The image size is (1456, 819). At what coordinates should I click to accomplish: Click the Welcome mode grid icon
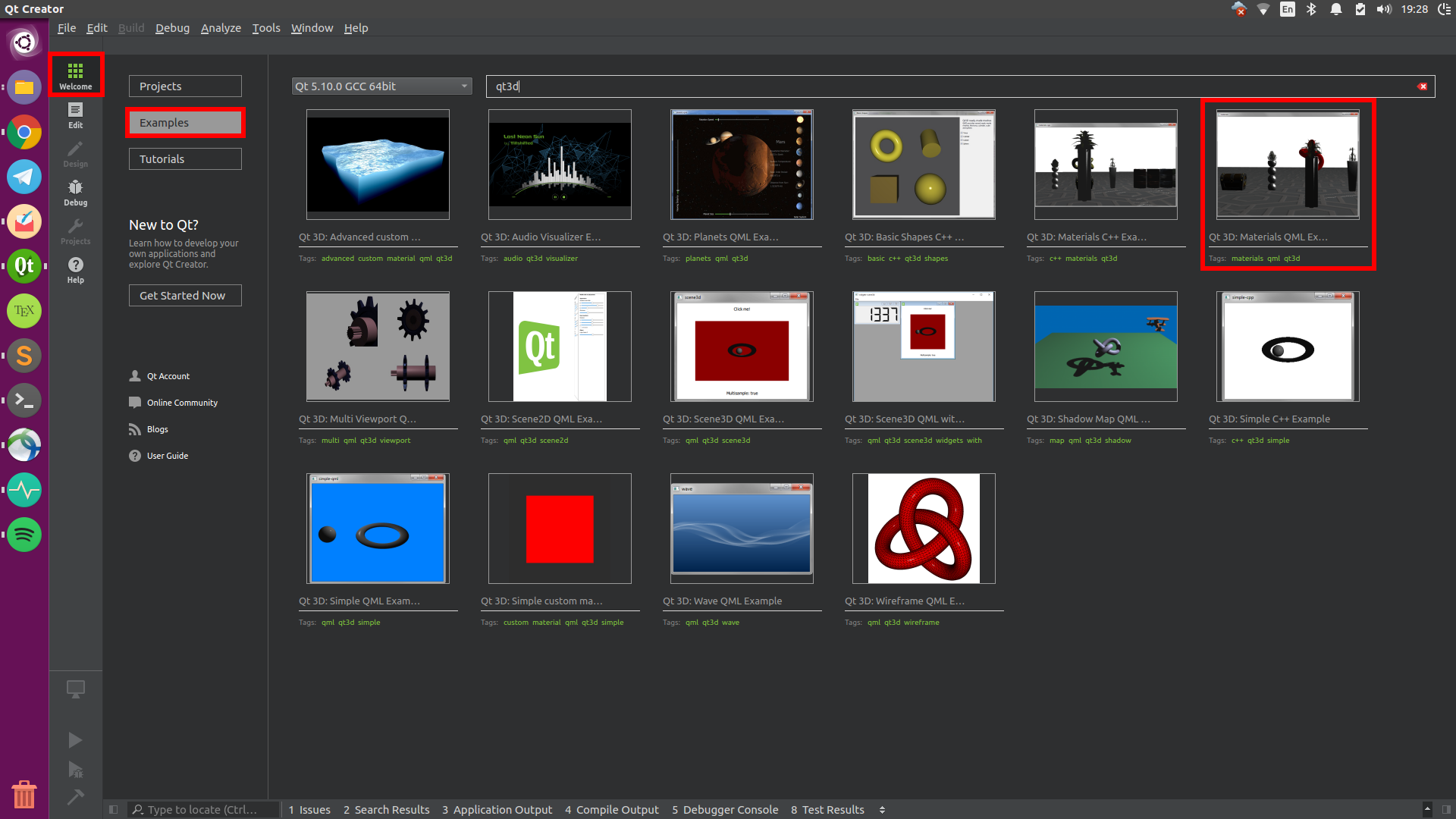point(75,71)
